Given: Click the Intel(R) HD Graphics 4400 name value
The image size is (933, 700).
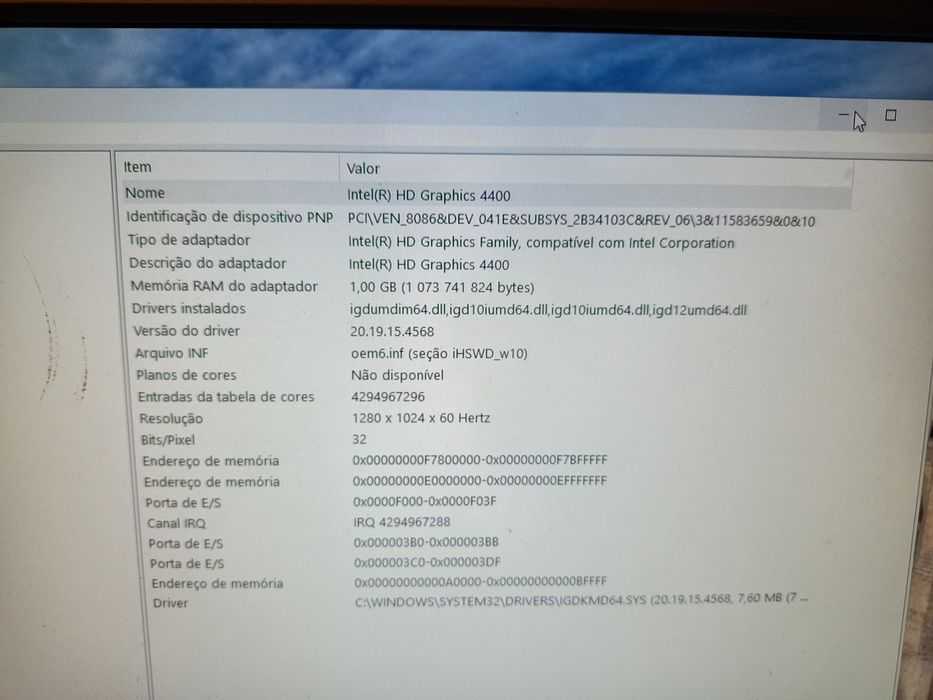Looking at the screenshot, I should pyautogui.click(x=428, y=195).
